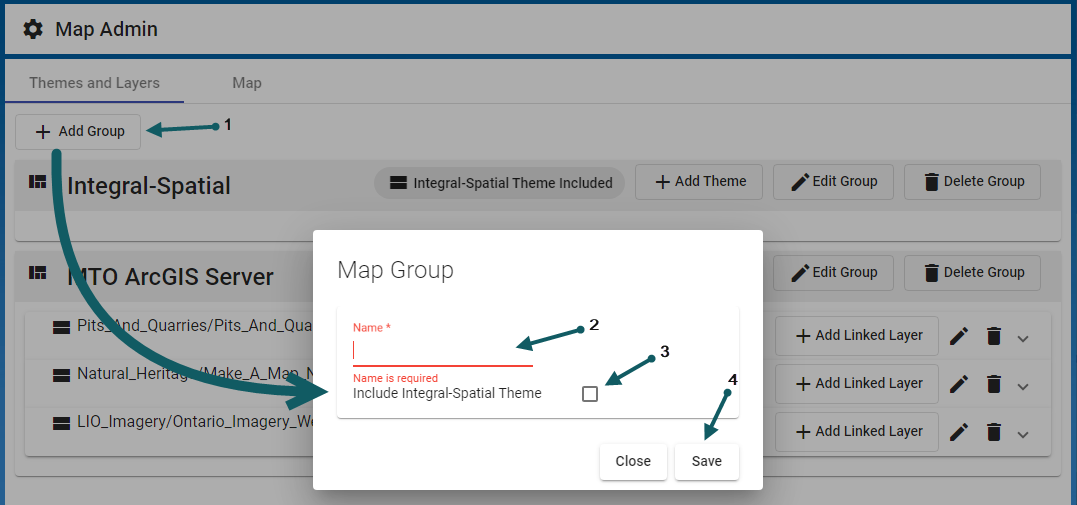Switch to the Map tab
This screenshot has height=505, width=1077.
coord(246,83)
